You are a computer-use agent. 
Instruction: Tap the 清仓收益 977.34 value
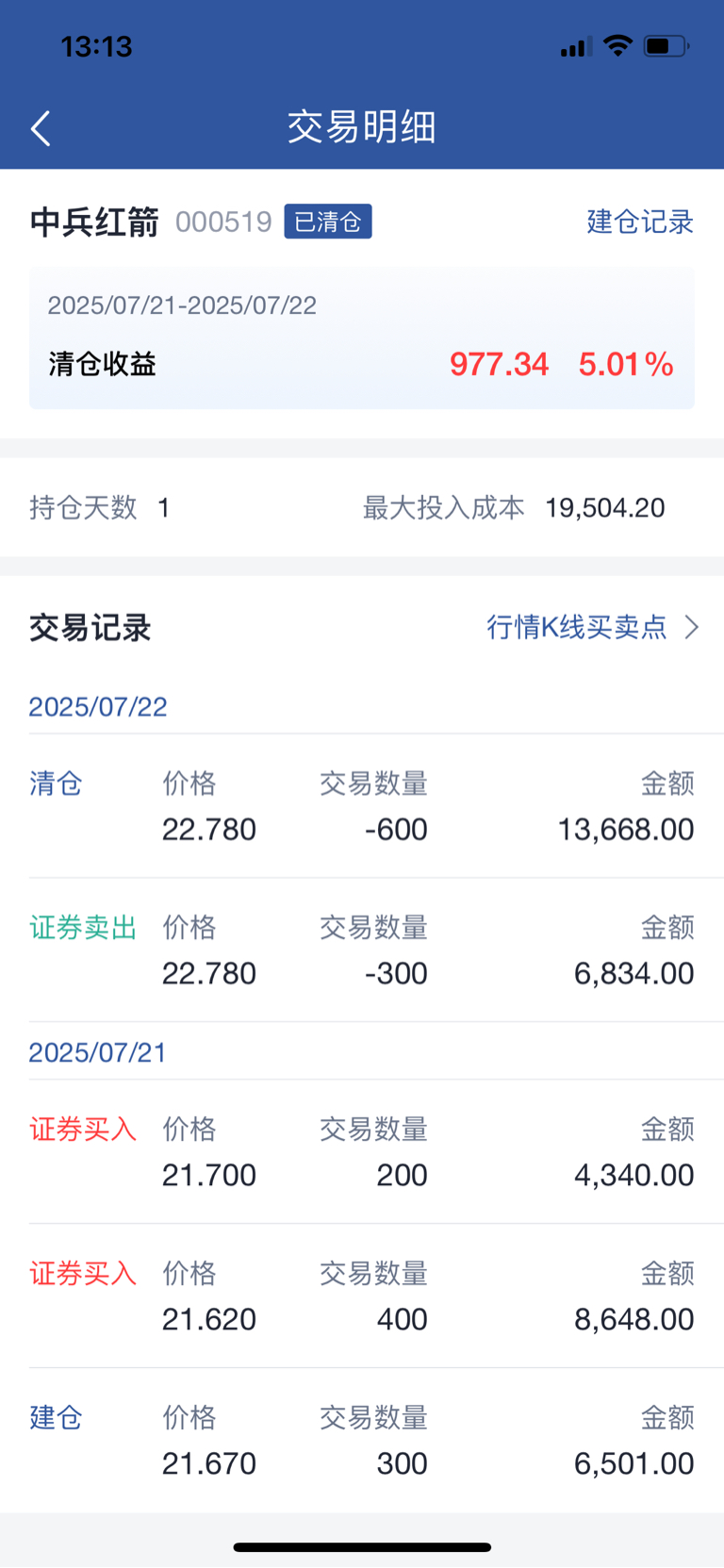(x=499, y=364)
